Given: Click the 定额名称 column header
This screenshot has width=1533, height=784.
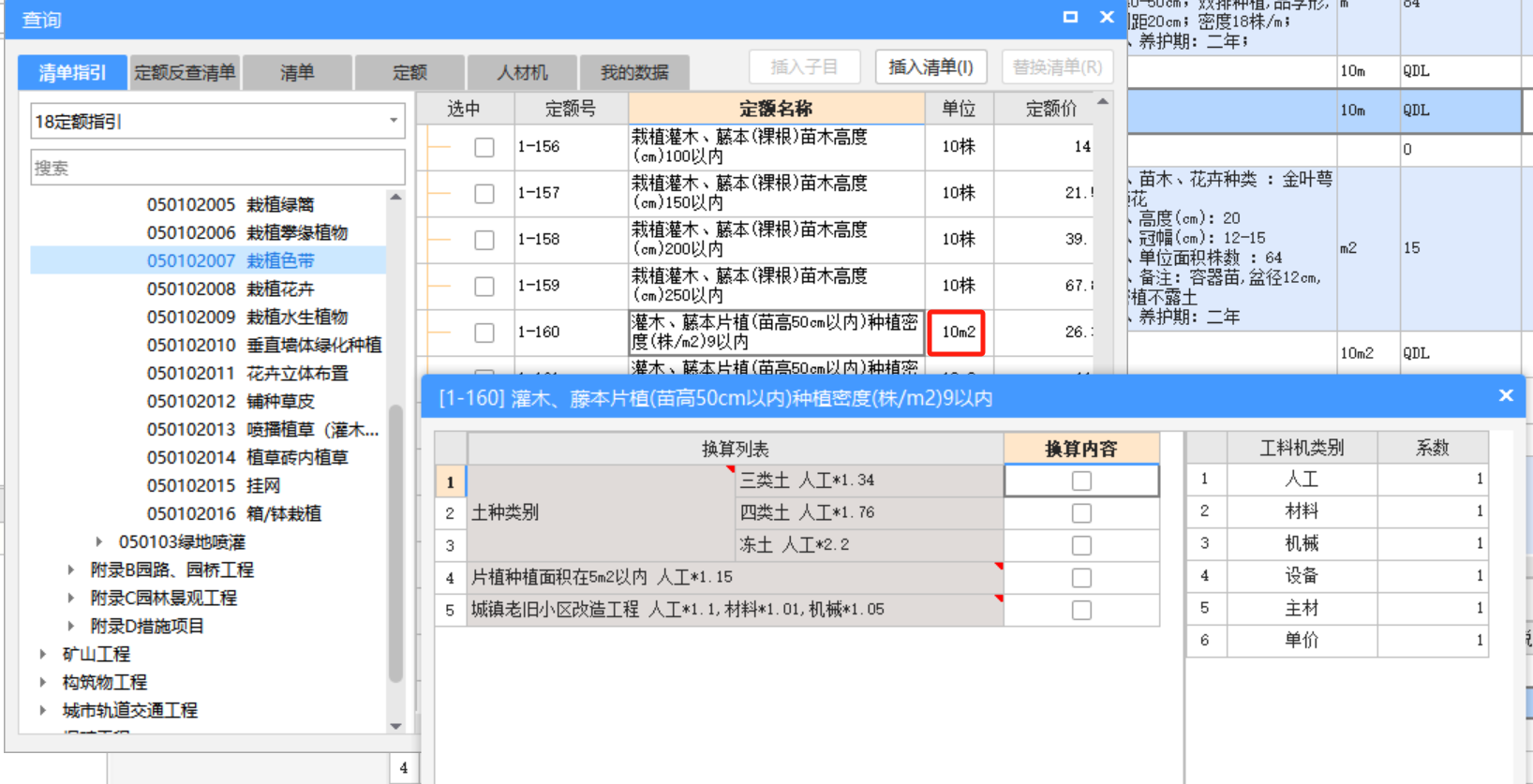Looking at the screenshot, I should tap(776, 109).
